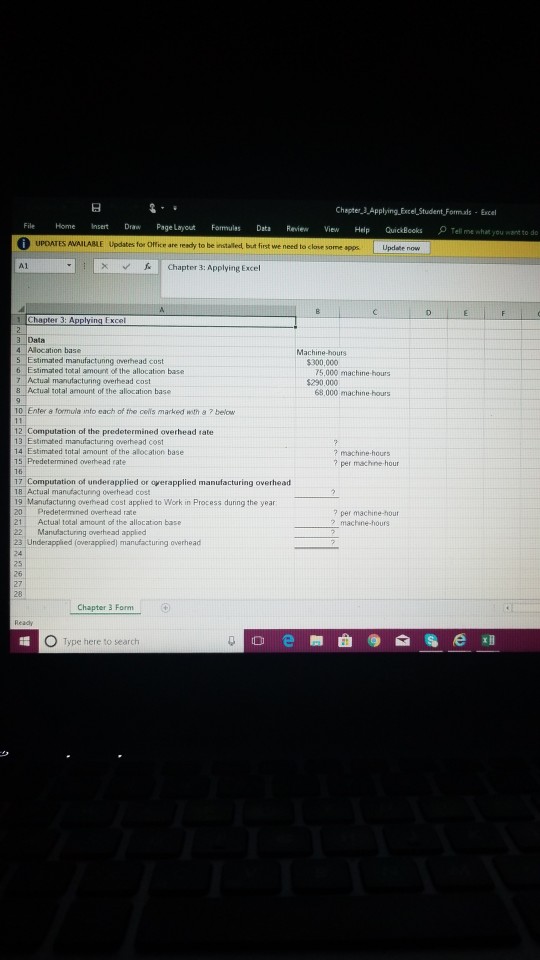Launch Microsoft Edge from taskbar
Viewport: 540px width, 960px height.
pyautogui.click(x=290, y=641)
